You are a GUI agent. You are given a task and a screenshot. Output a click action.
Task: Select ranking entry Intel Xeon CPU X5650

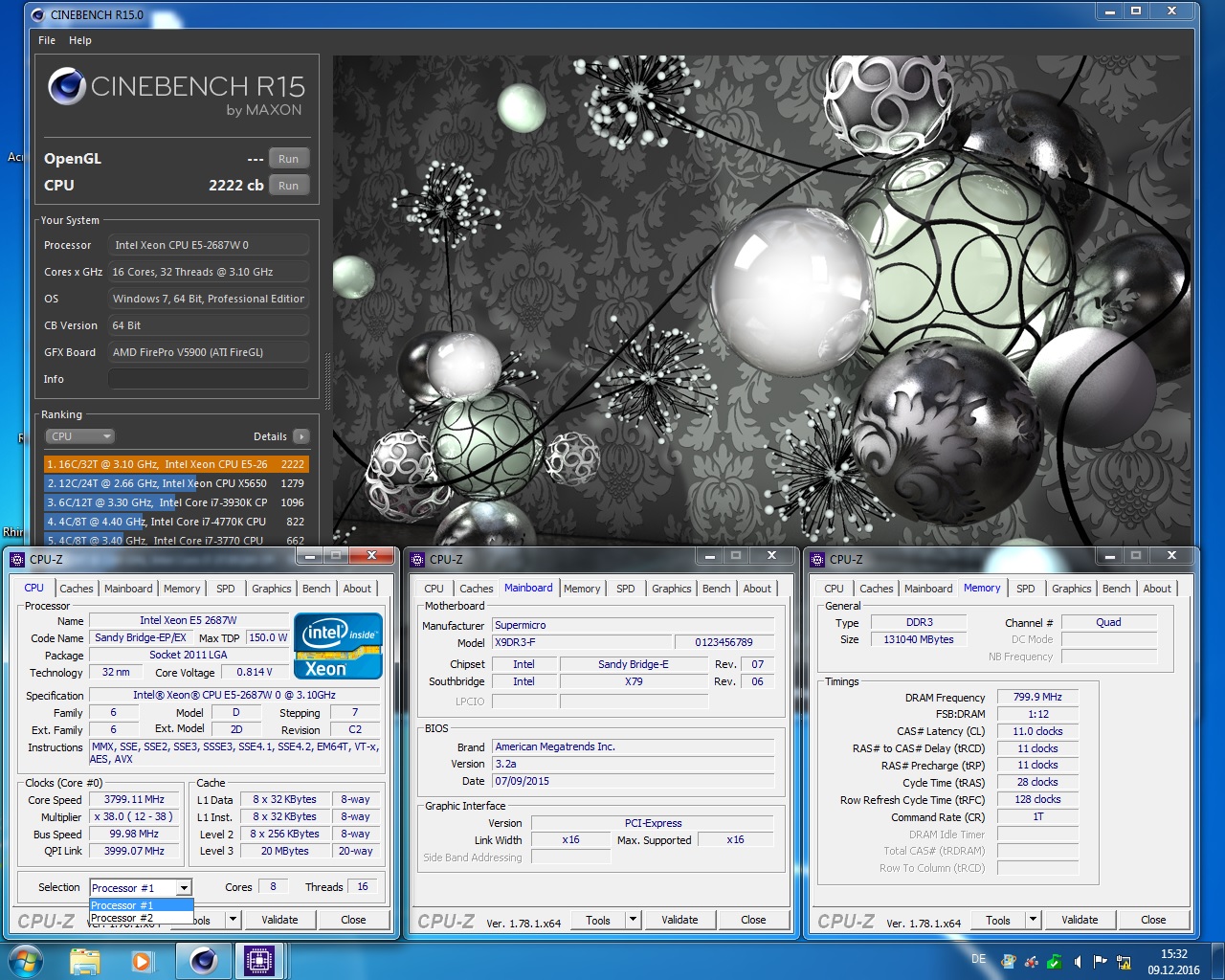[176, 483]
